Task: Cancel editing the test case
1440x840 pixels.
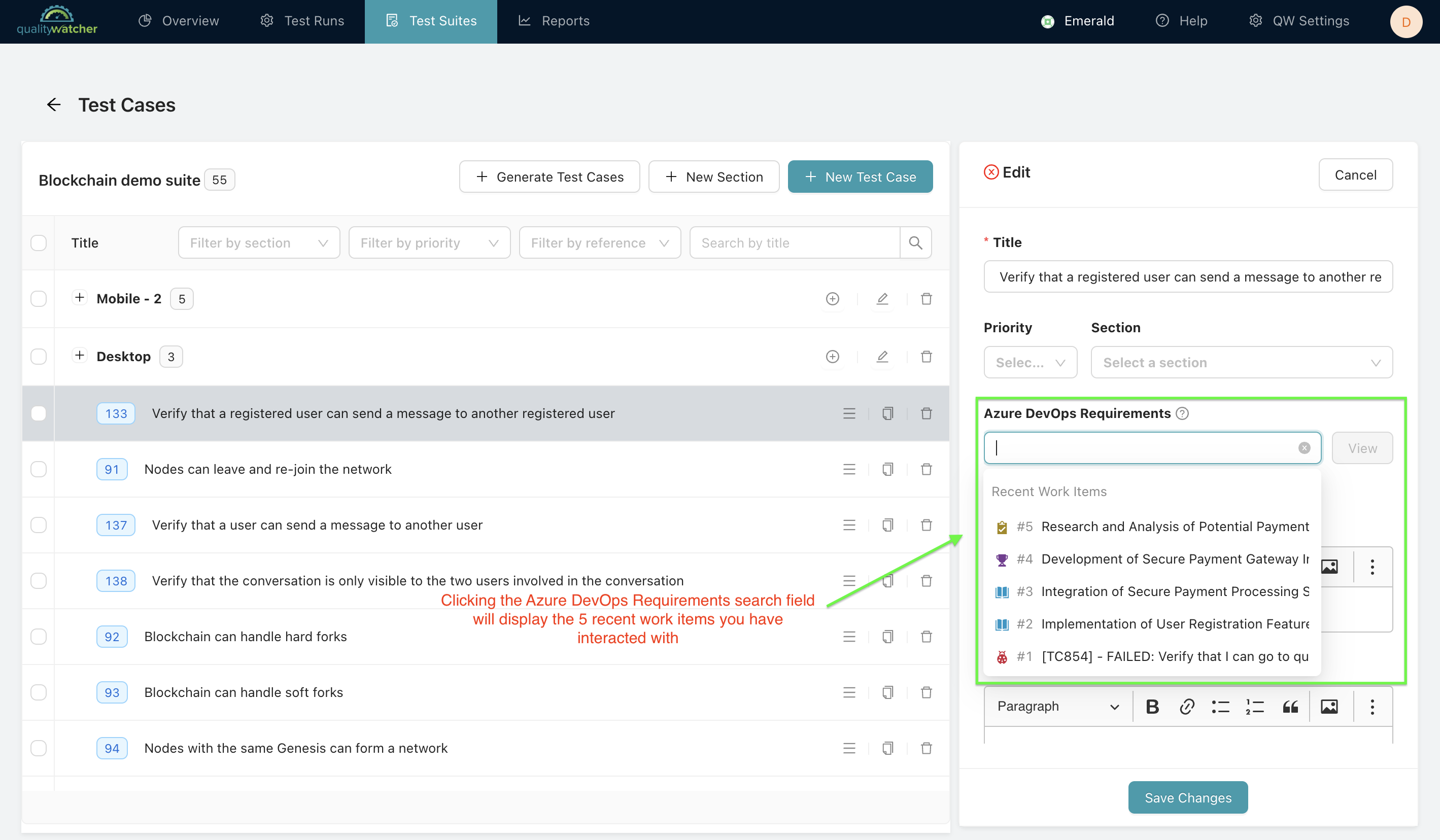Action: 1355,175
